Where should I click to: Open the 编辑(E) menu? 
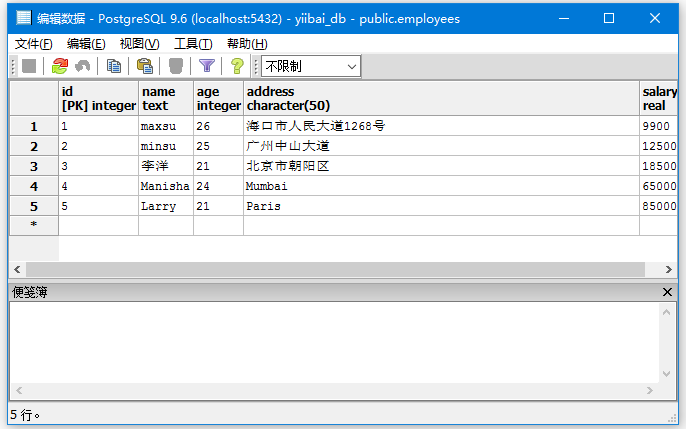point(86,43)
